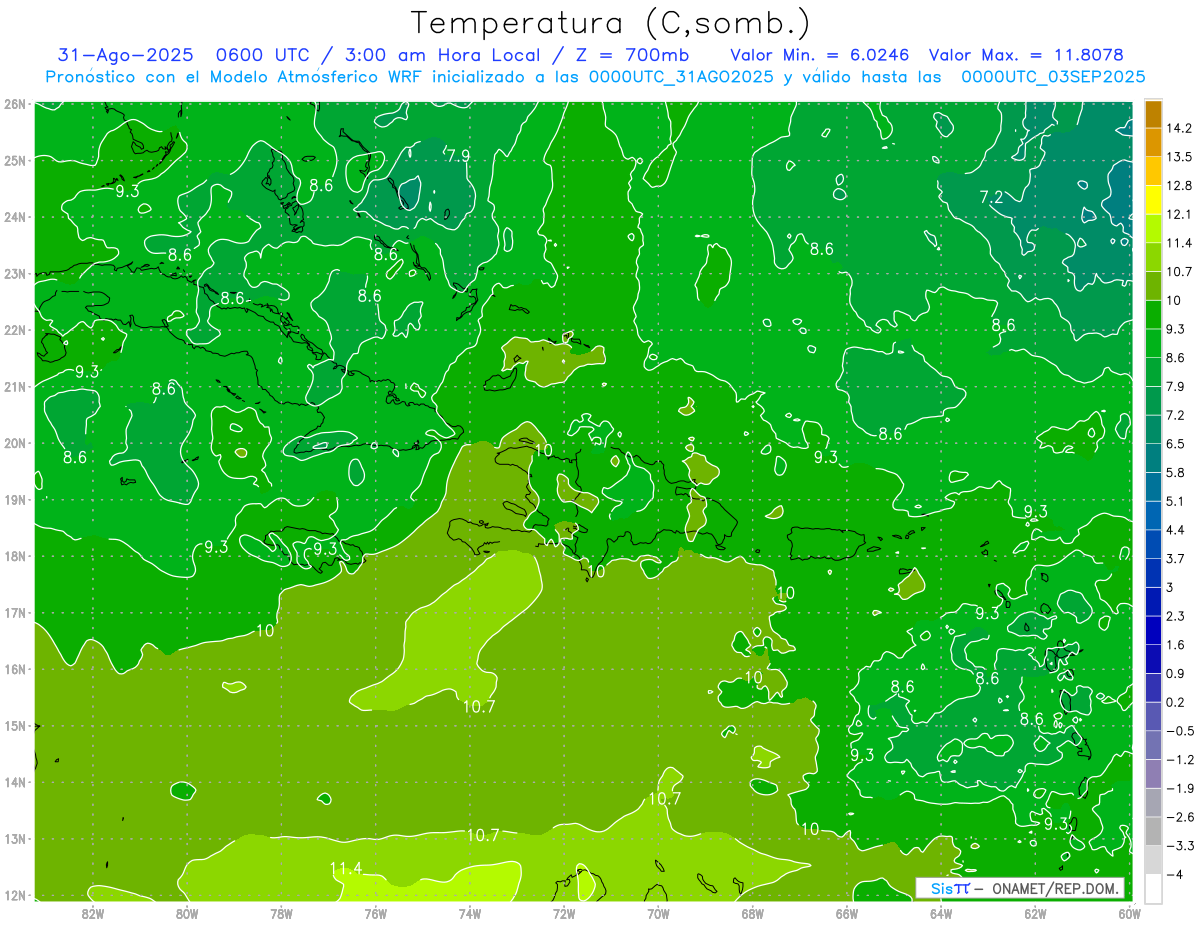Click the 64W longitude axis label

point(941,914)
